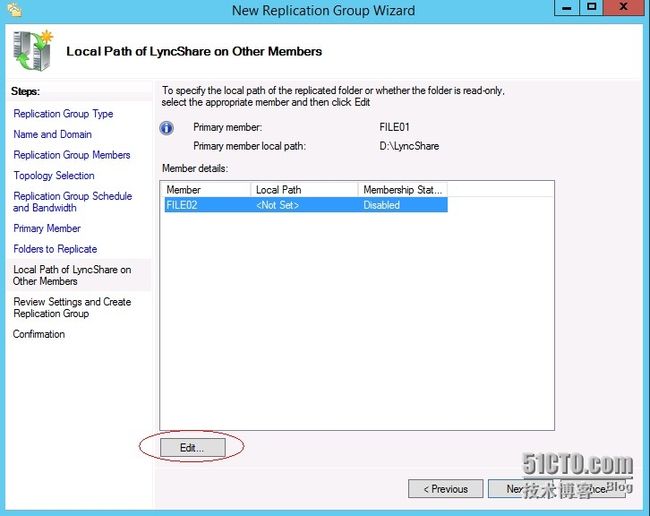Click the Edit... button
Image resolution: width=650 pixels, height=516 pixels.
[x=193, y=448]
